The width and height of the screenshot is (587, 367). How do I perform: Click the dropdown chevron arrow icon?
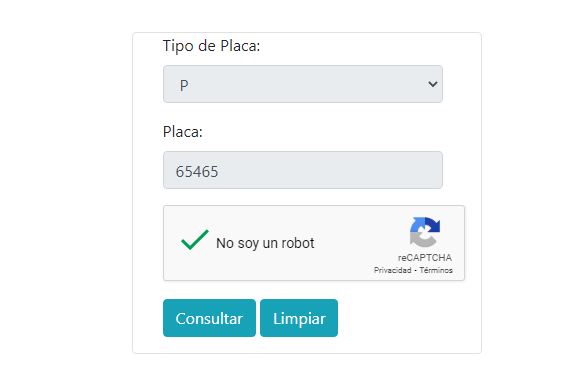[433, 84]
